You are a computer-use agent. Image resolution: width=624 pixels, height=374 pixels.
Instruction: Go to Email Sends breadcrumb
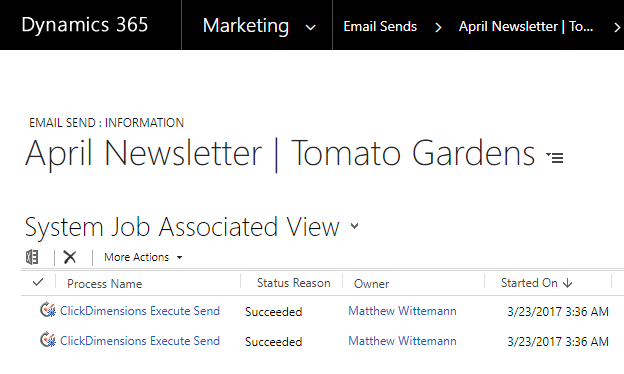click(x=380, y=26)
